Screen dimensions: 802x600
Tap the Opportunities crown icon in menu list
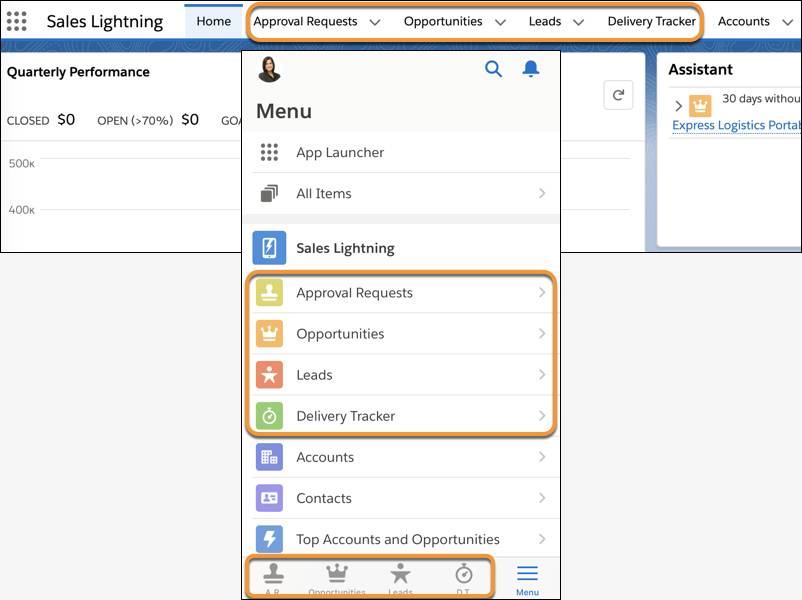click(269, 334)
